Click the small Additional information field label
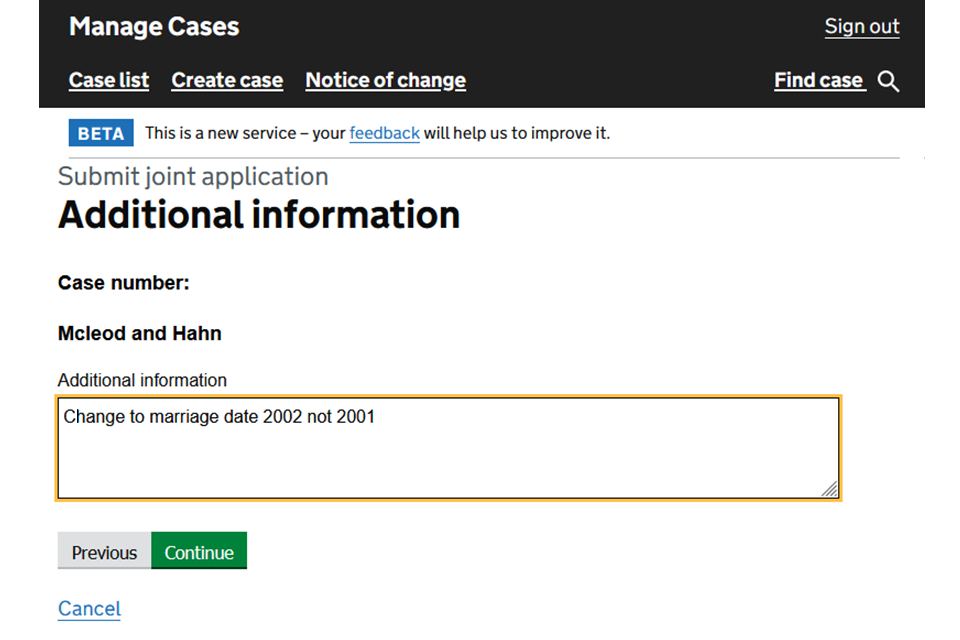The image size is (960, 640). 142,380
